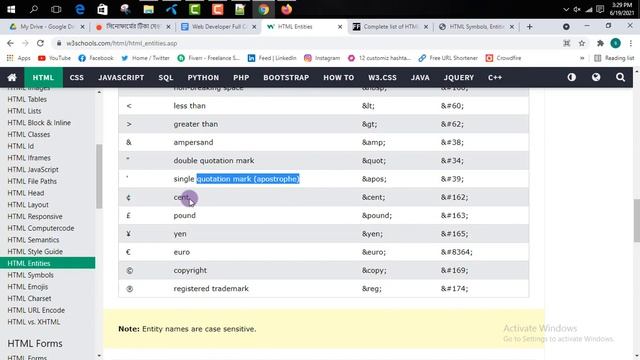The image size is (640, 360).
Task: Open the Chrome extensions puzzle icon
Action: click(600, 43)
